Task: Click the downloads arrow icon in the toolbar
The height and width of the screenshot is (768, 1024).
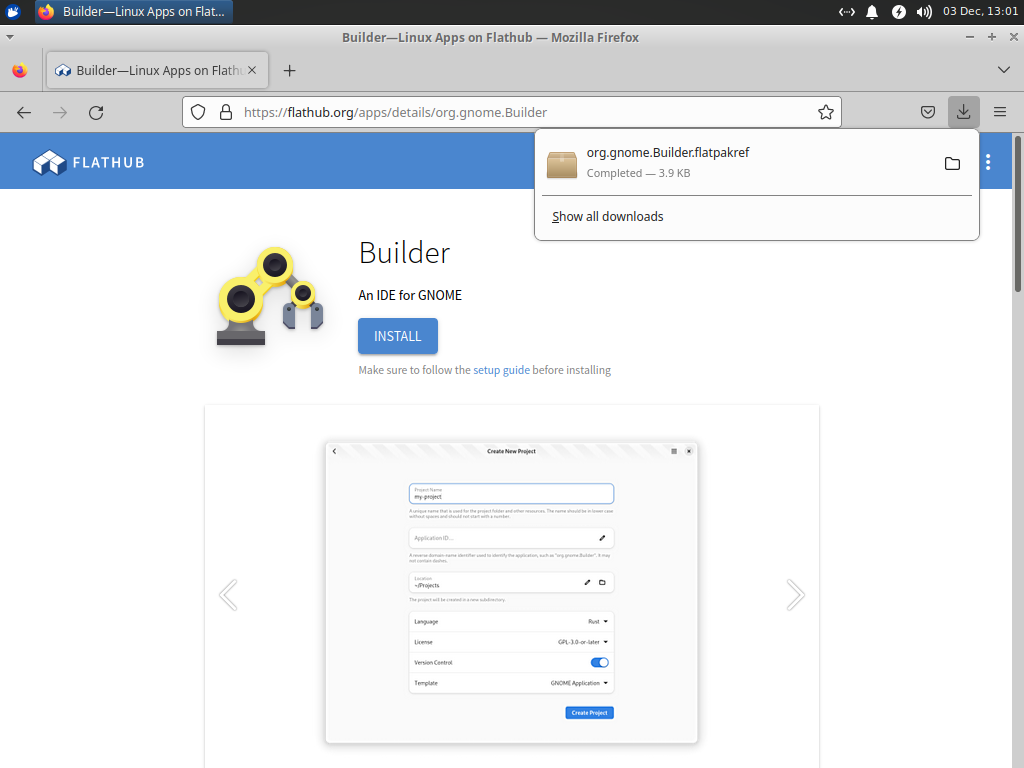Action: 963,111
